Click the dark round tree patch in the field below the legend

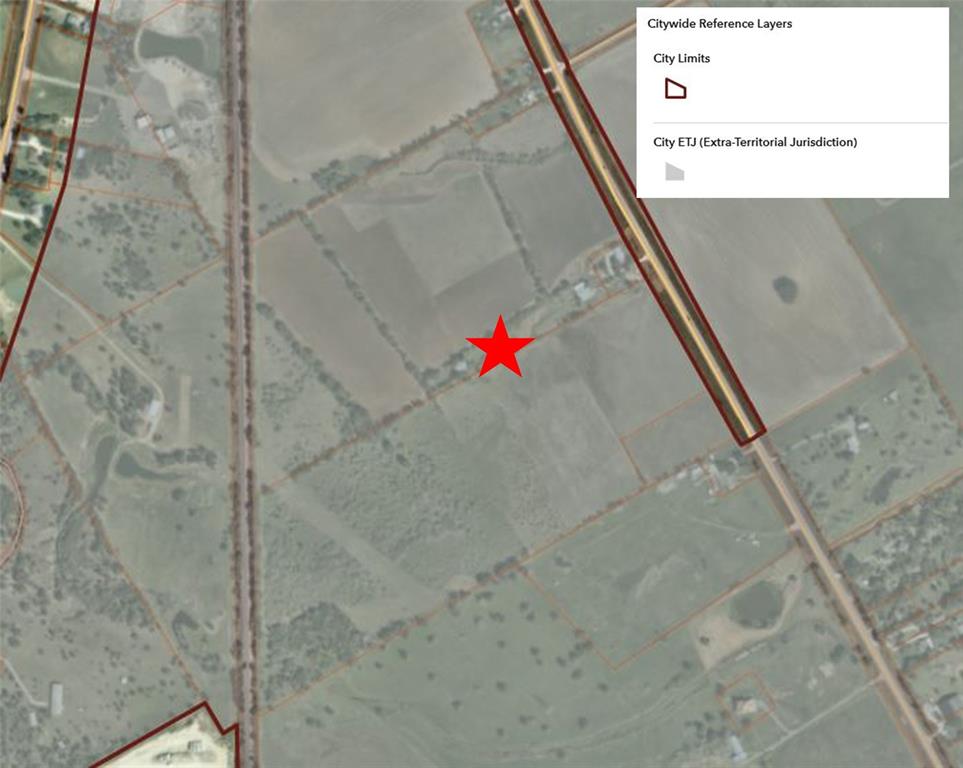pos(784,289)
